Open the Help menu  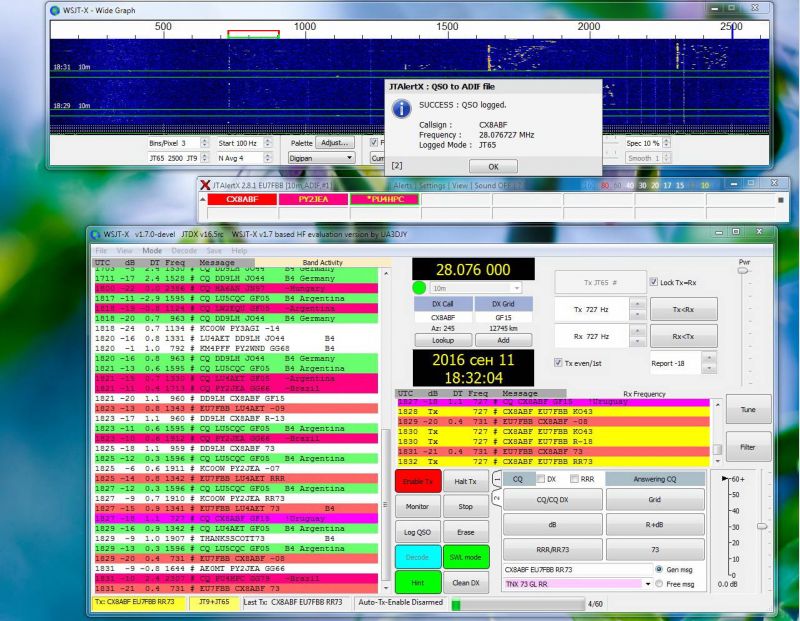coord(239,251)
